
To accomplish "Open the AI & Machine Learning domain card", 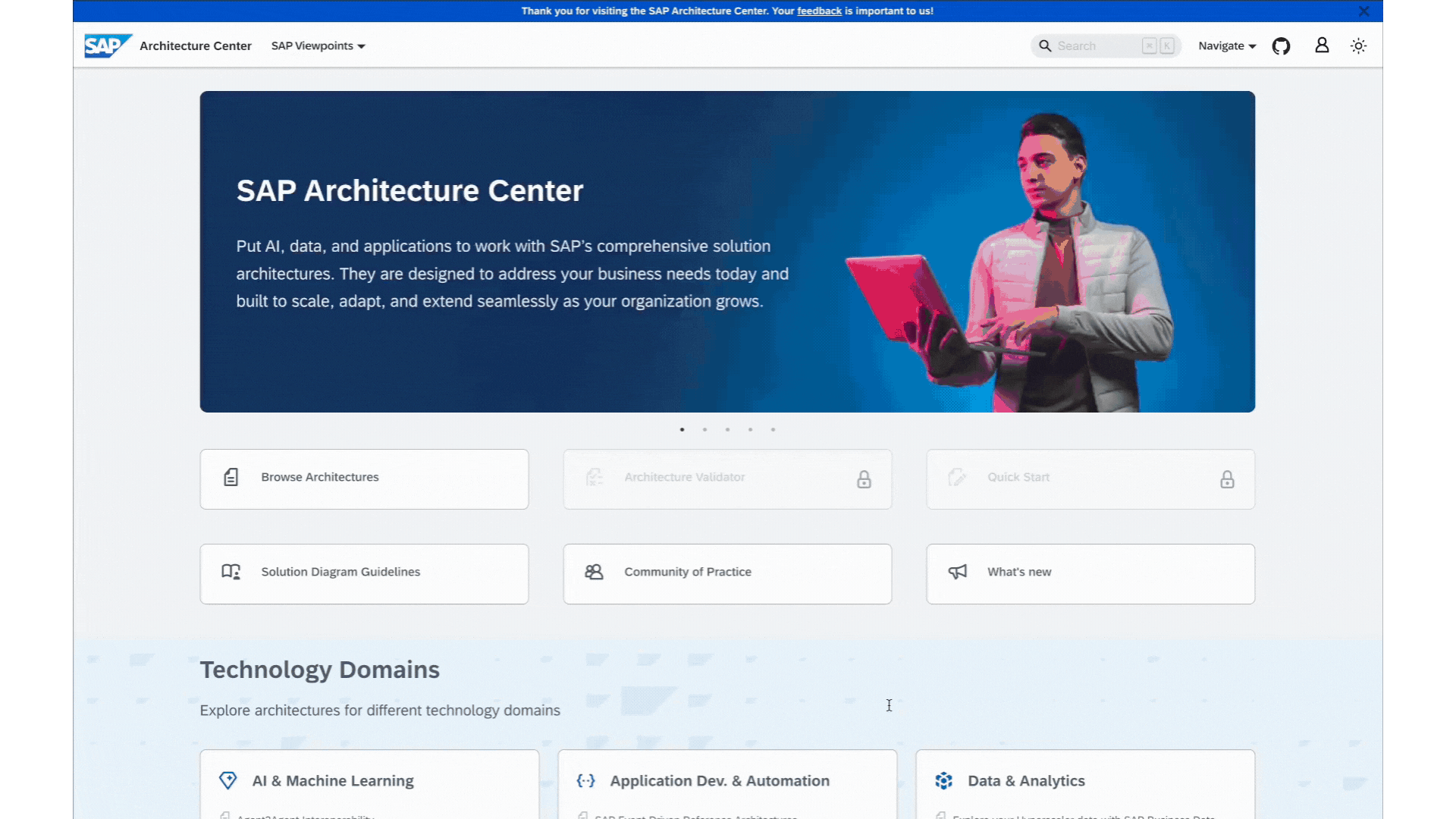I will (x=333, y=781).
